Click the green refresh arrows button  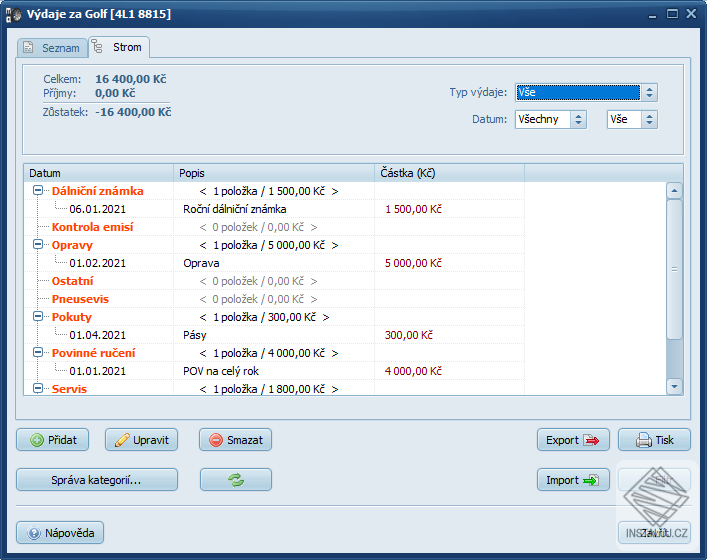[236, 480]
